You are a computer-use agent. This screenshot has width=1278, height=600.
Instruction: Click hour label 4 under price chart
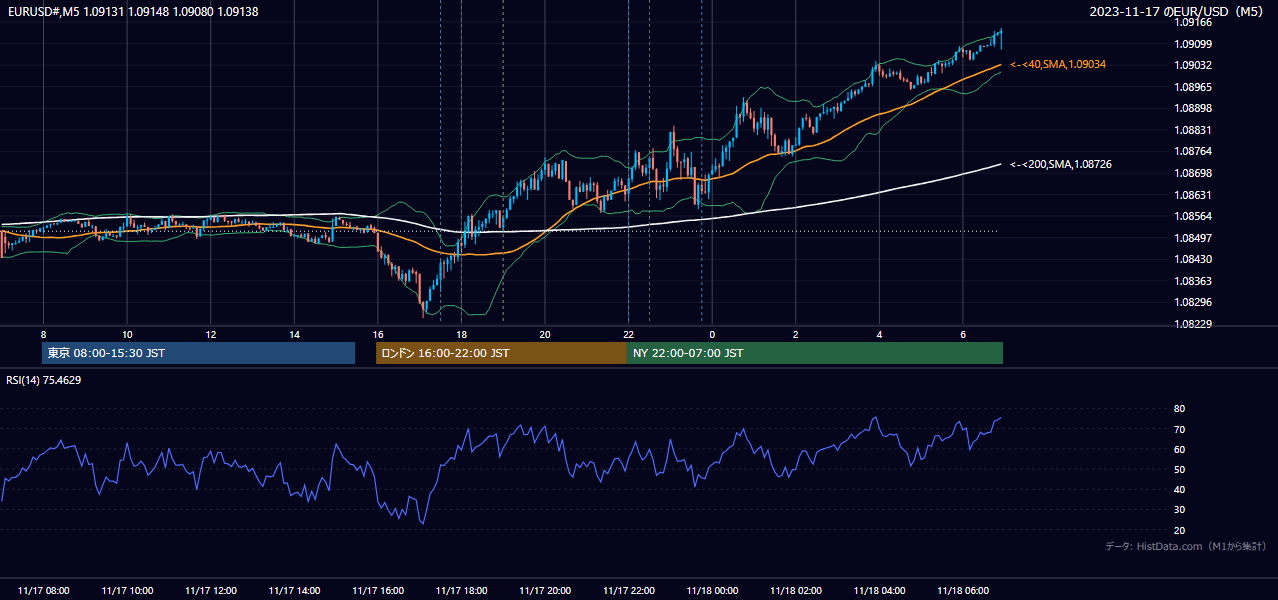tap(879, 335)
